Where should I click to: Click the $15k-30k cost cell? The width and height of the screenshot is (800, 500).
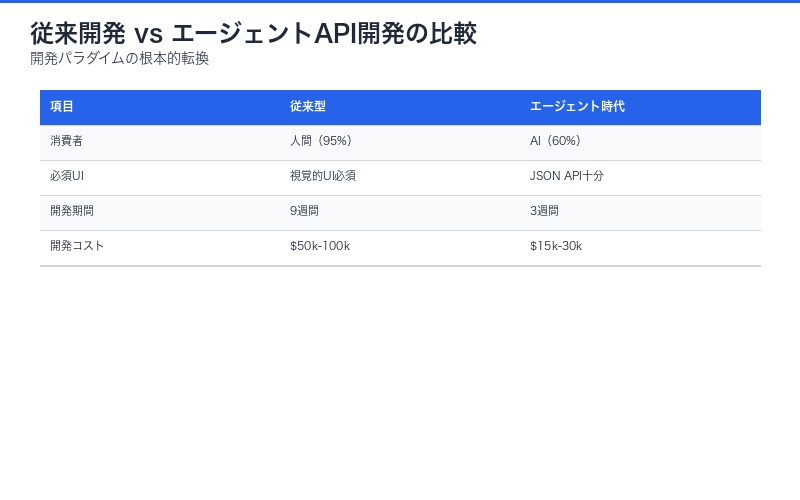[556, 246]
